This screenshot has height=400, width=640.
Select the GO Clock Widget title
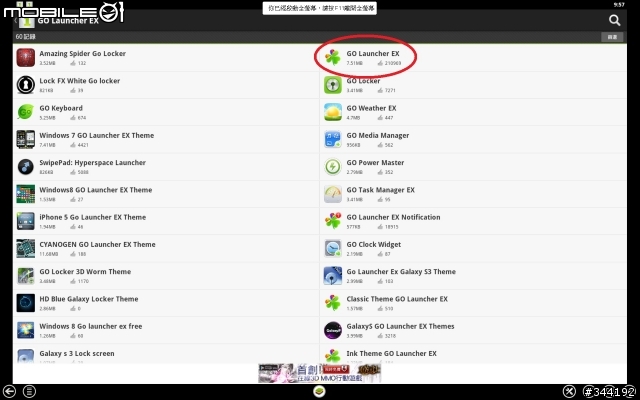(373, 244)
